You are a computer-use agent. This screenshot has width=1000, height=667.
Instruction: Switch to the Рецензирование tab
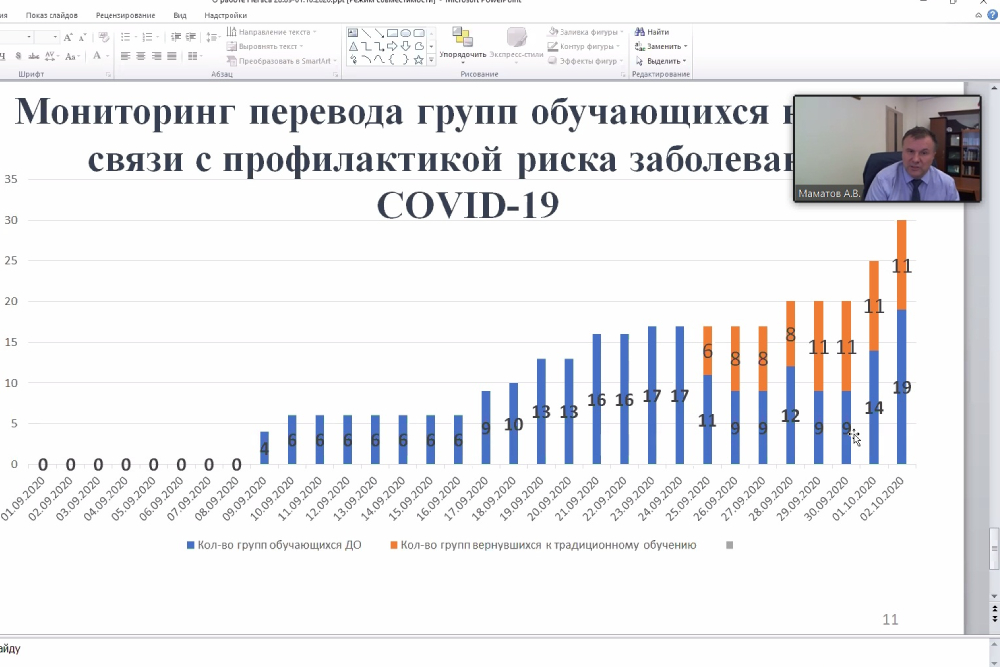[x=126, y=16]
